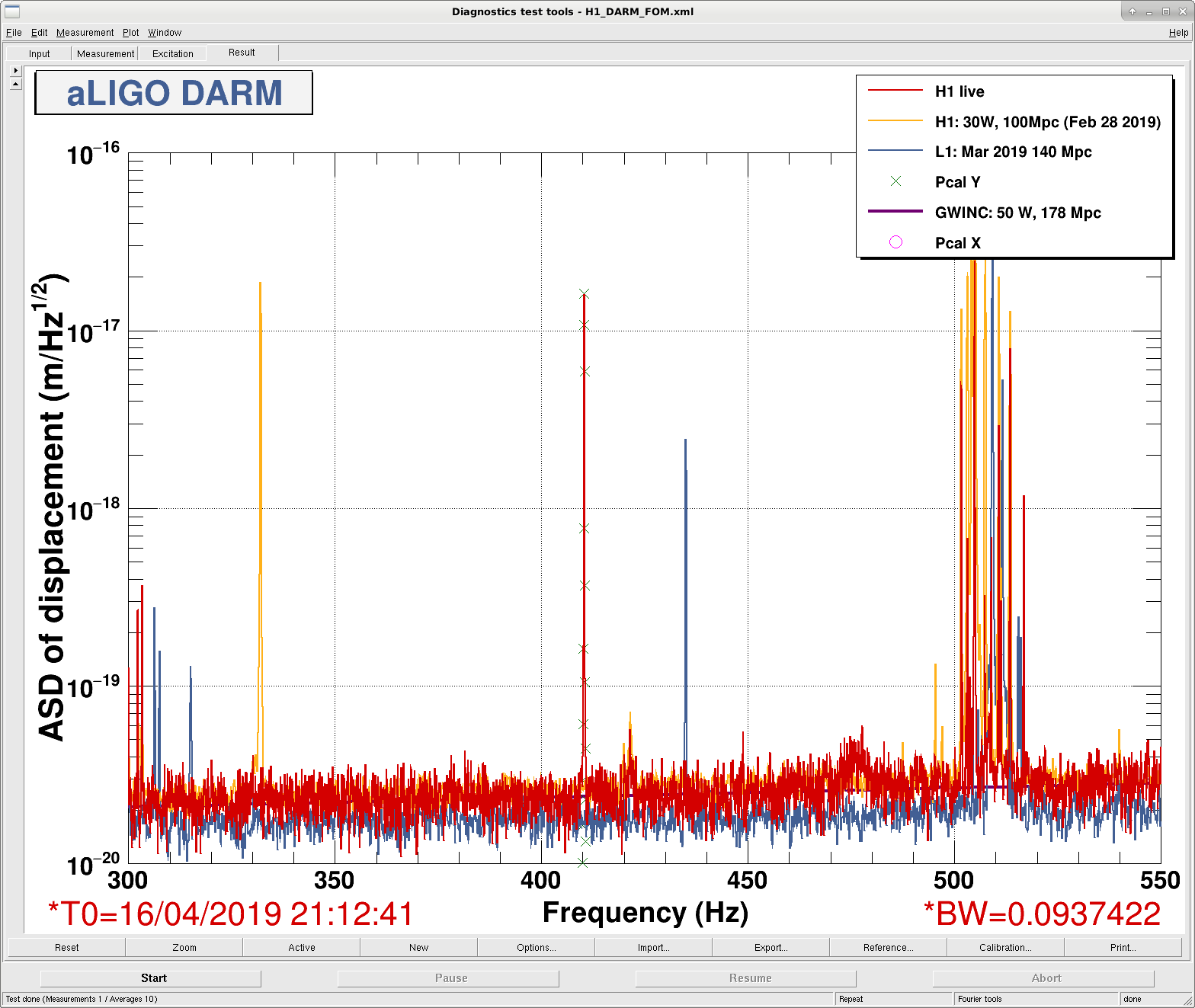Open the Plot menu
Viewport: 1195px width, 1008px height.
click(131, 33)
